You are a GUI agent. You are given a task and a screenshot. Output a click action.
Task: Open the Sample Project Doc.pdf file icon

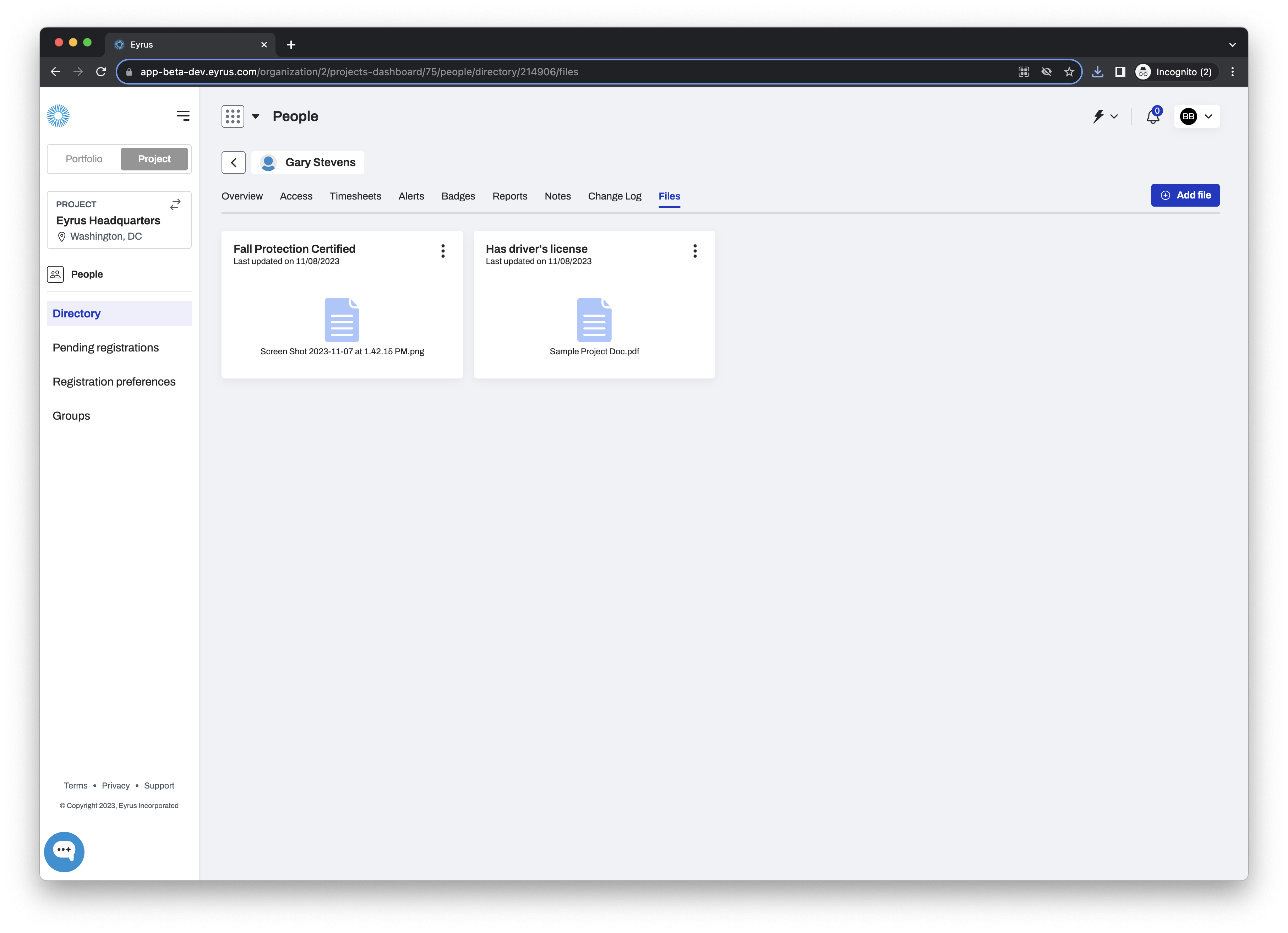click(594, 320)
